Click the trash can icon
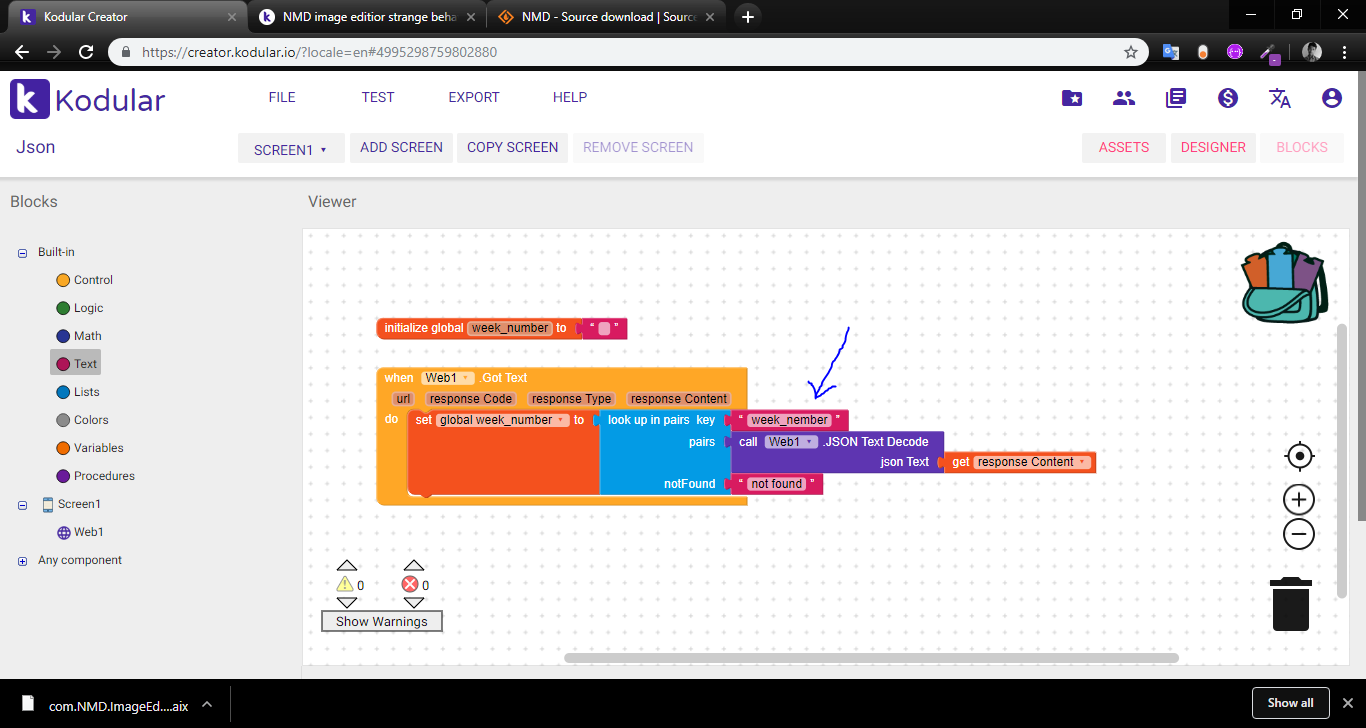This screenshot has width=1366, height=728. [x=1291, y=604]
